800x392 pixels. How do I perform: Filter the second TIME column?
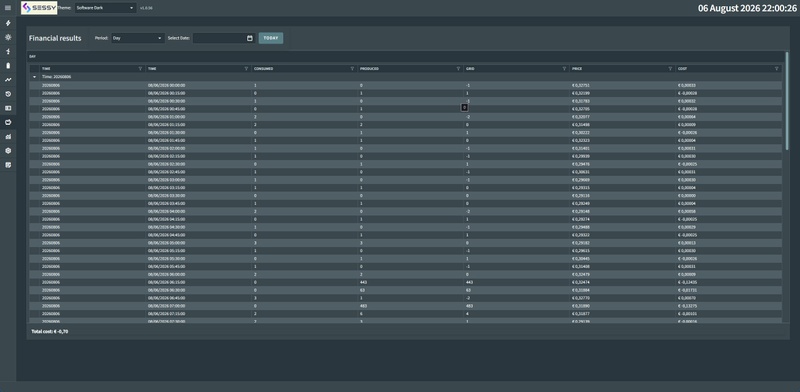[246, 68]
